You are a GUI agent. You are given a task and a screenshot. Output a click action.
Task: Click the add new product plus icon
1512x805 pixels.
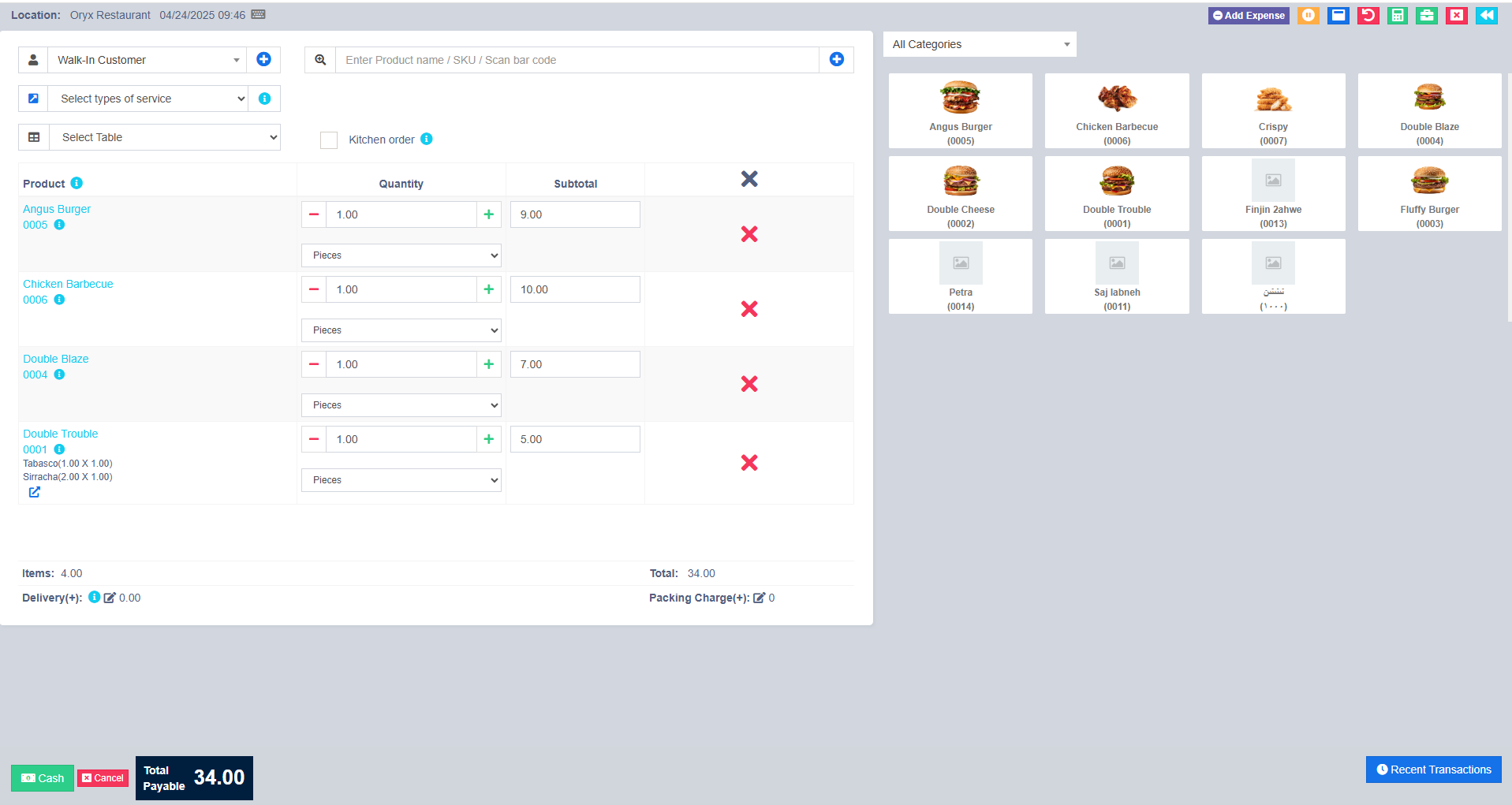837,59
